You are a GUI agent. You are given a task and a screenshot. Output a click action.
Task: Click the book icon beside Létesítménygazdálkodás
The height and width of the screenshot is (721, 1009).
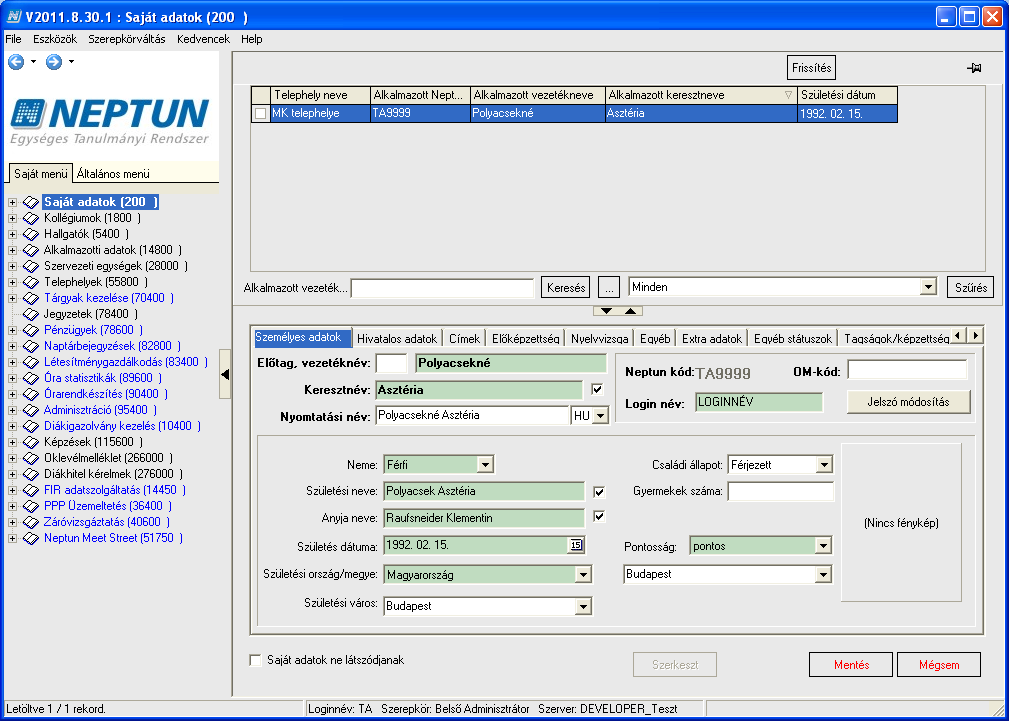point(31,362)
